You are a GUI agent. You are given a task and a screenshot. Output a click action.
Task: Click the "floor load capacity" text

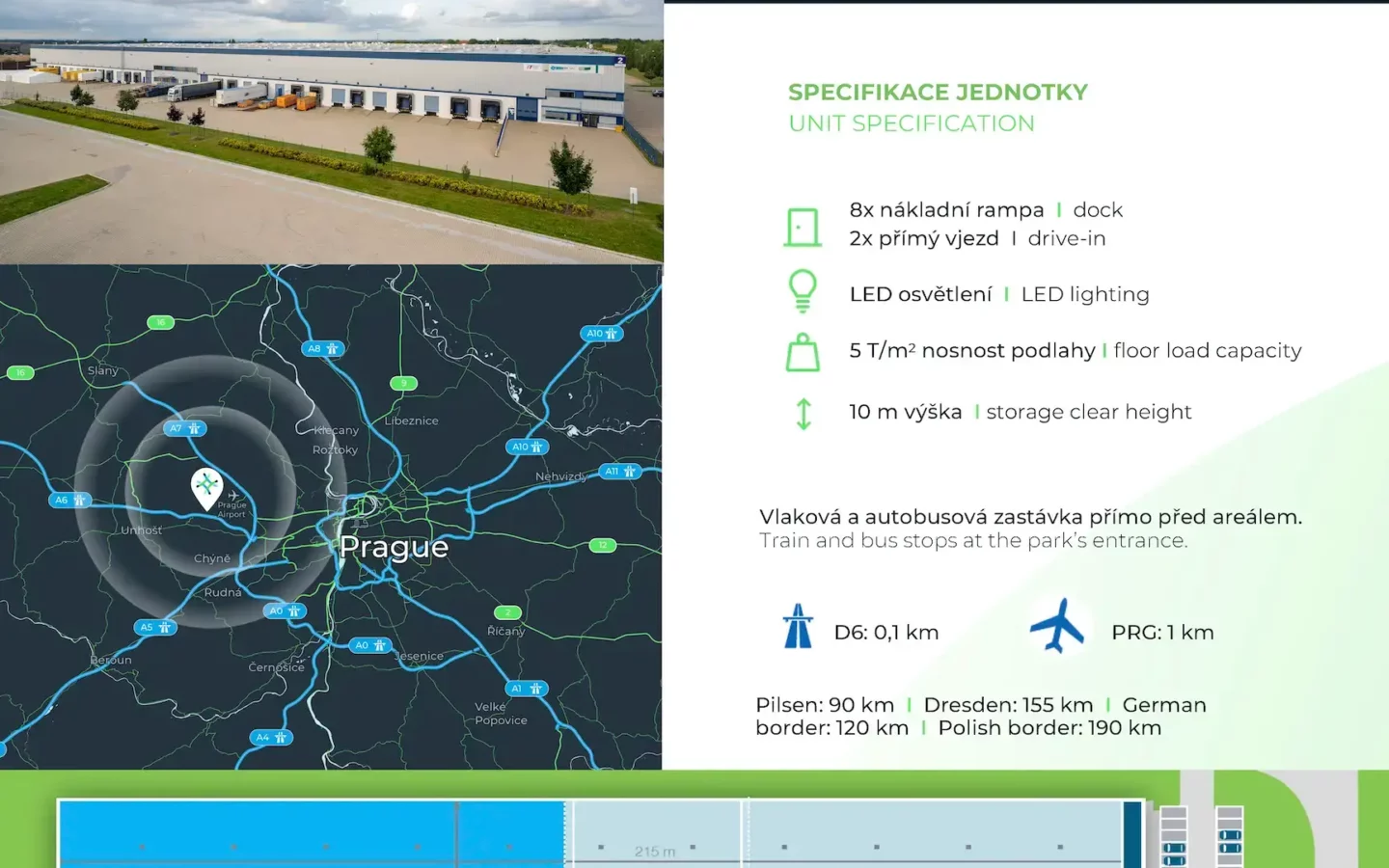point(1208,350)
